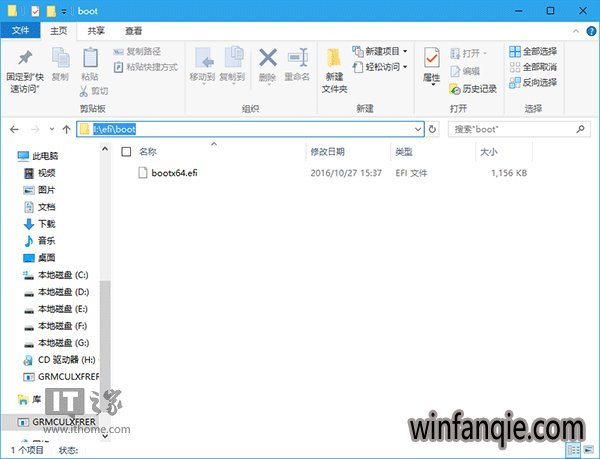
Task: Collapse the ribbon with chevron
Action: click(x=576, y=31)
